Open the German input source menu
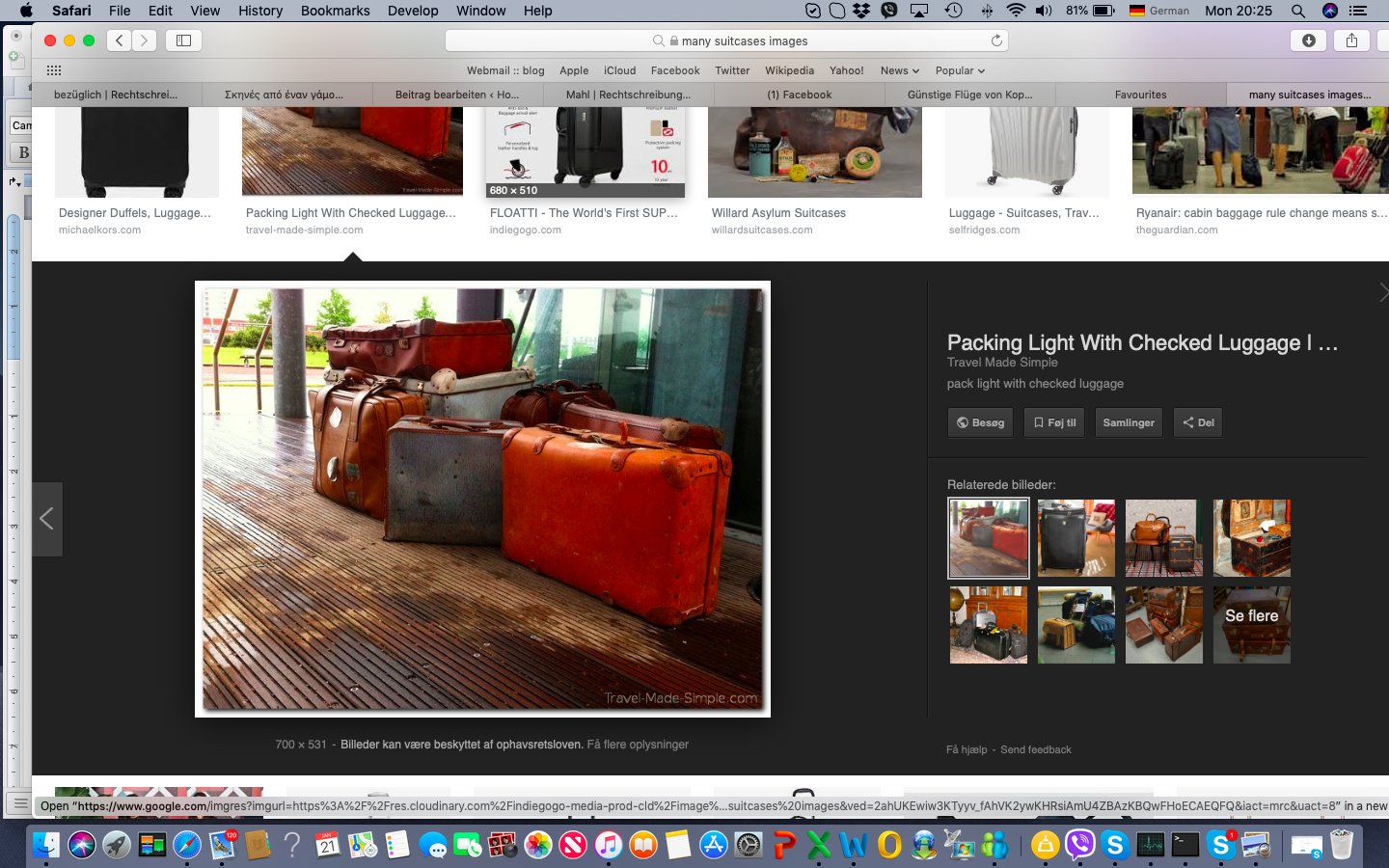 [1159, 11]
